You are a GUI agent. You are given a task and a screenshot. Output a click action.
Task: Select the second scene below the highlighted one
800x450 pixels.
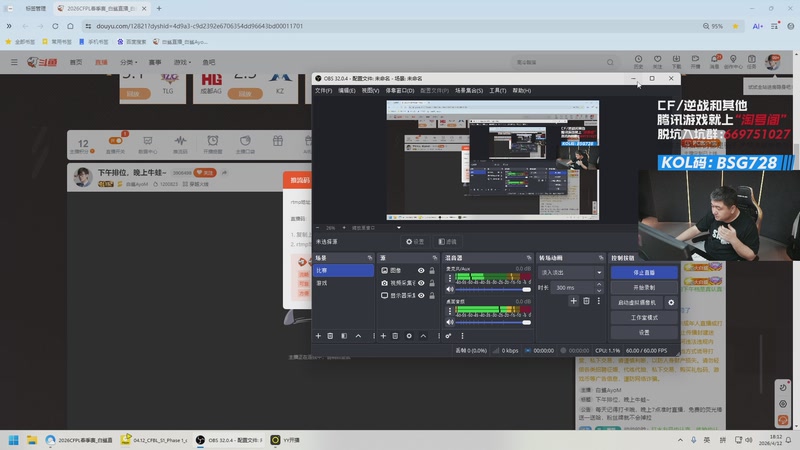(344, 283)
